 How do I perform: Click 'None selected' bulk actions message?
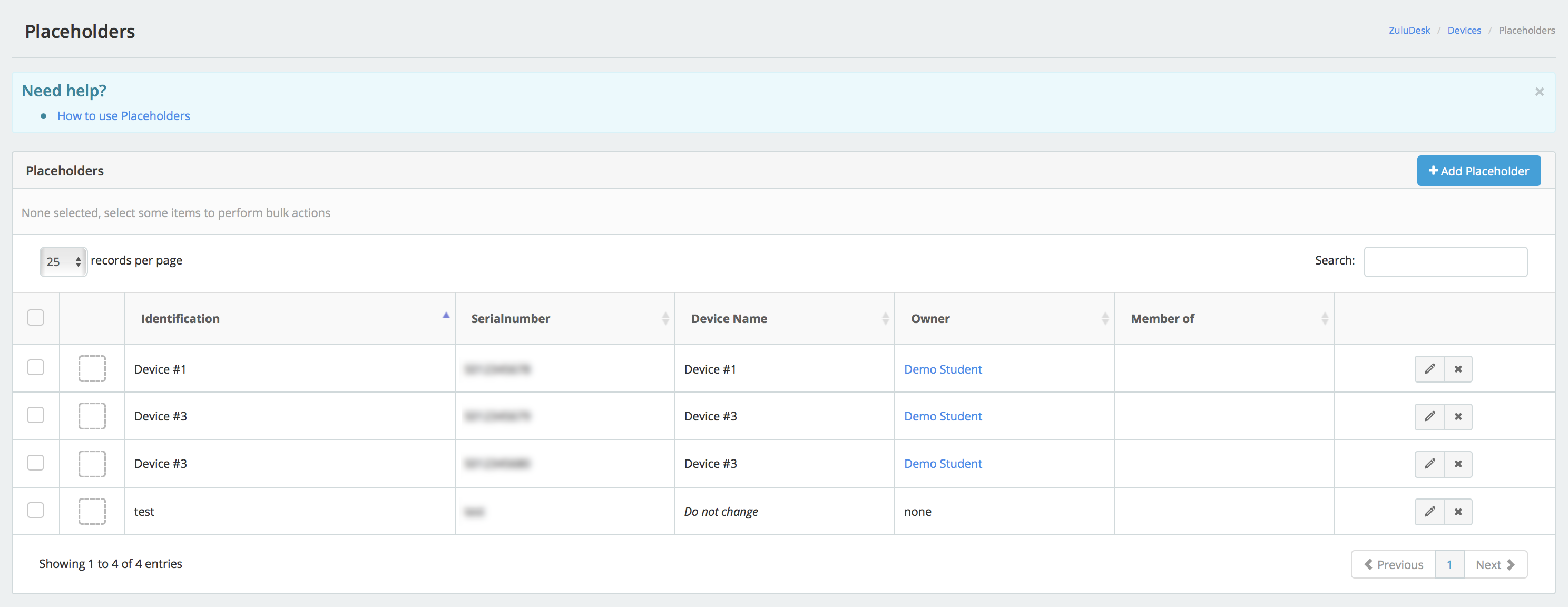click(176, 212)
